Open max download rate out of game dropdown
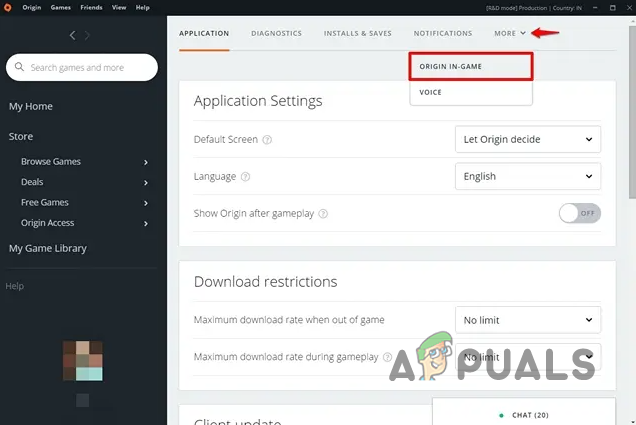This screenshot has width=636, height=425. tap(528, 320)
